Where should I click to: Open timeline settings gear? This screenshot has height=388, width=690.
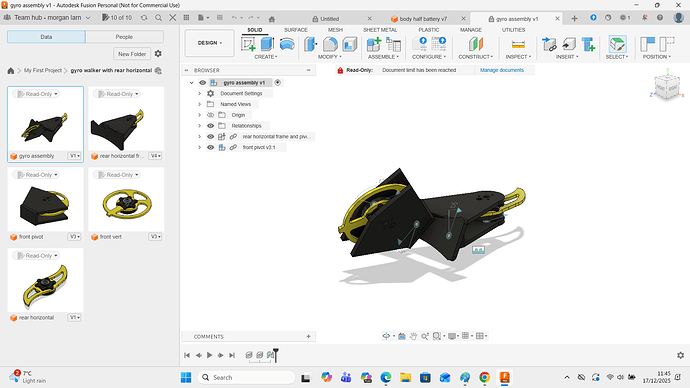click(x=680, y=355)
